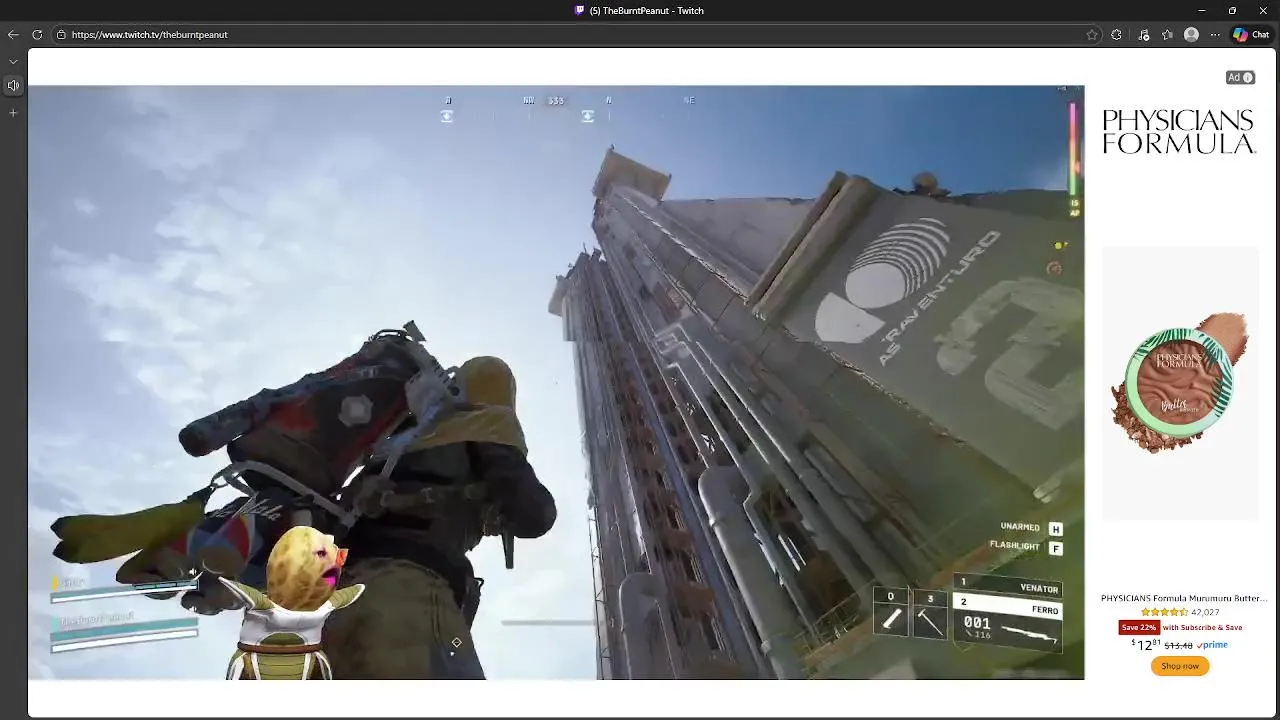
Task: Open the favorites hub icon
Action: tap(1167, 34)
